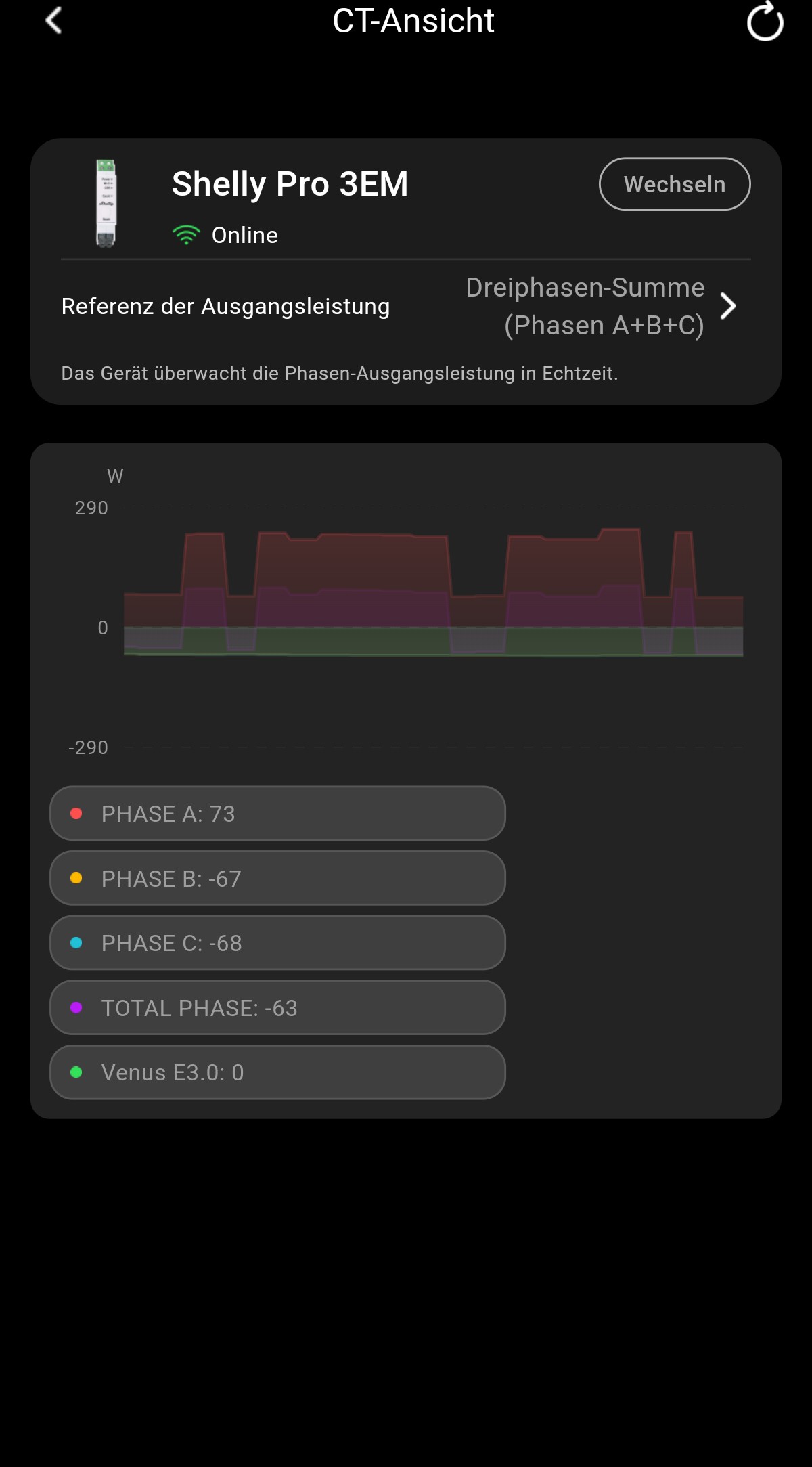Image resolution: width=812 pixels, height=1467 pixels.
Task: Click the cyan Phase C color dot
Action: (x=76, y=943)
